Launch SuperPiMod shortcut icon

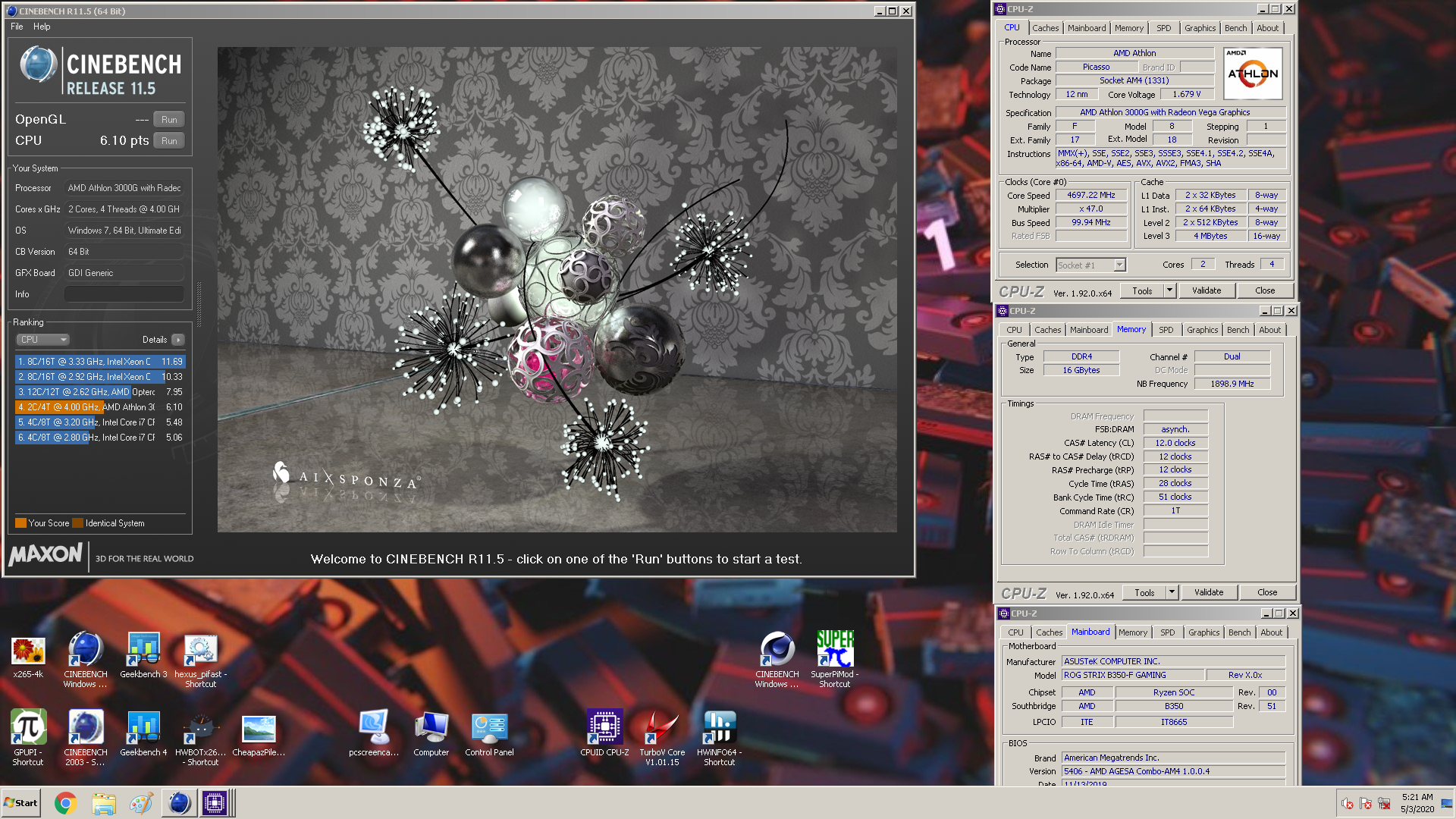tap(835, 660)
